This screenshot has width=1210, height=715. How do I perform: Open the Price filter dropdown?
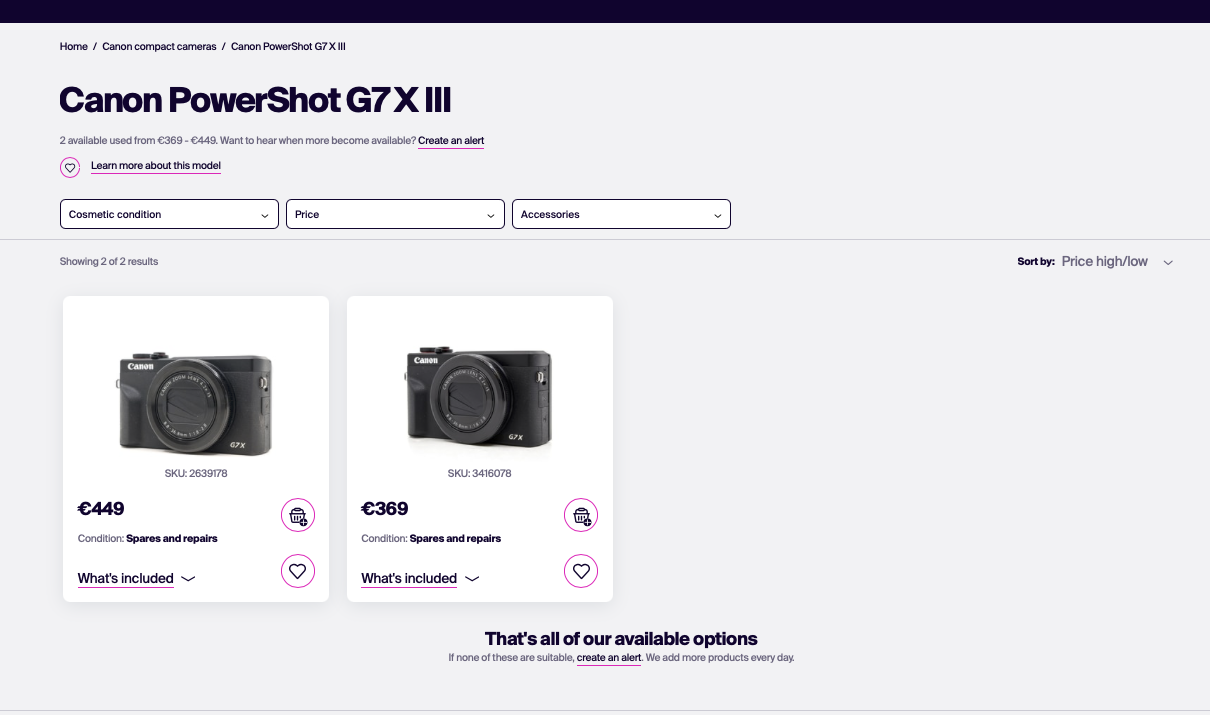(395, 214)
